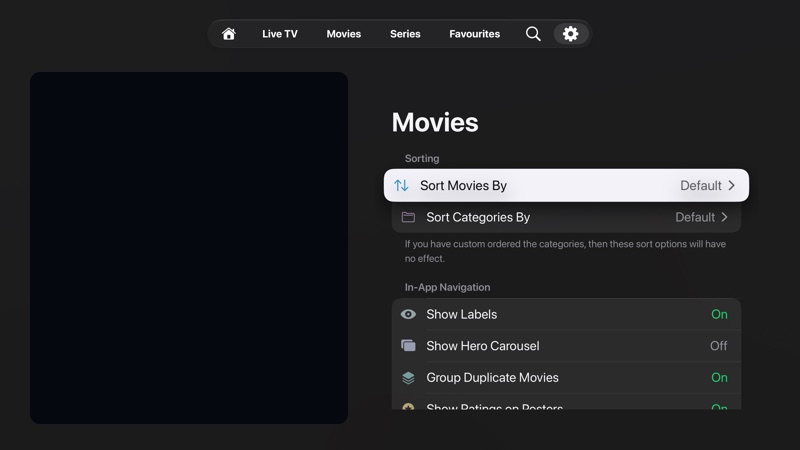This screenshot has height=450, width=800.
Task: Click the custom ordered categories note
Action: point(565,251)
